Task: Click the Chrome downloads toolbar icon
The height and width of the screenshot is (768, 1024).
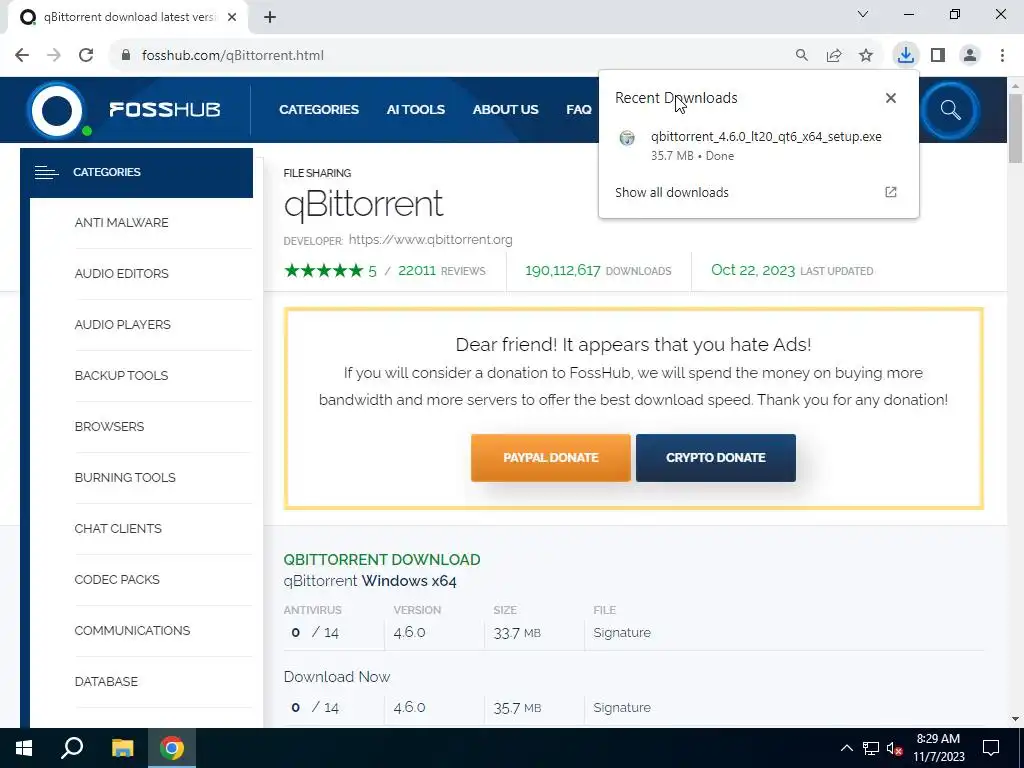Action: pyautogui.click(x=905, y=56)
